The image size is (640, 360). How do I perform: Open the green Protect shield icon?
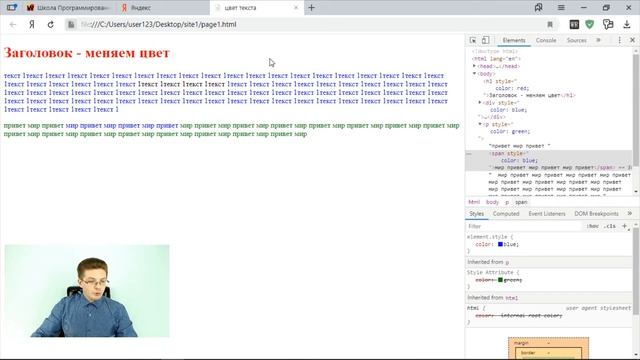pos(589,24)
